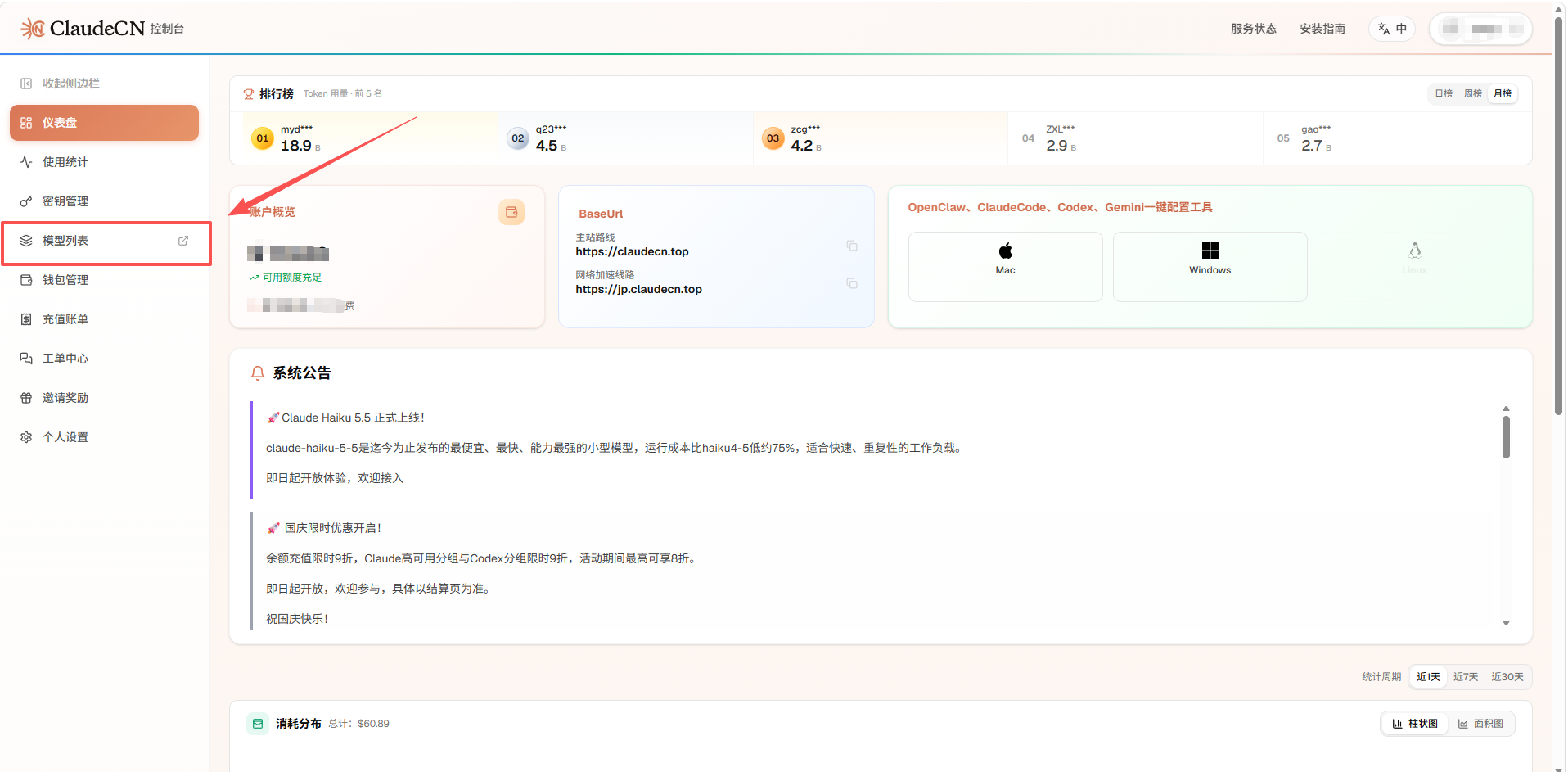The width and height of the screenshot is (1568, 772).
Task: Click the external-link icon beside 模型列表
Action: click(183, 241)
